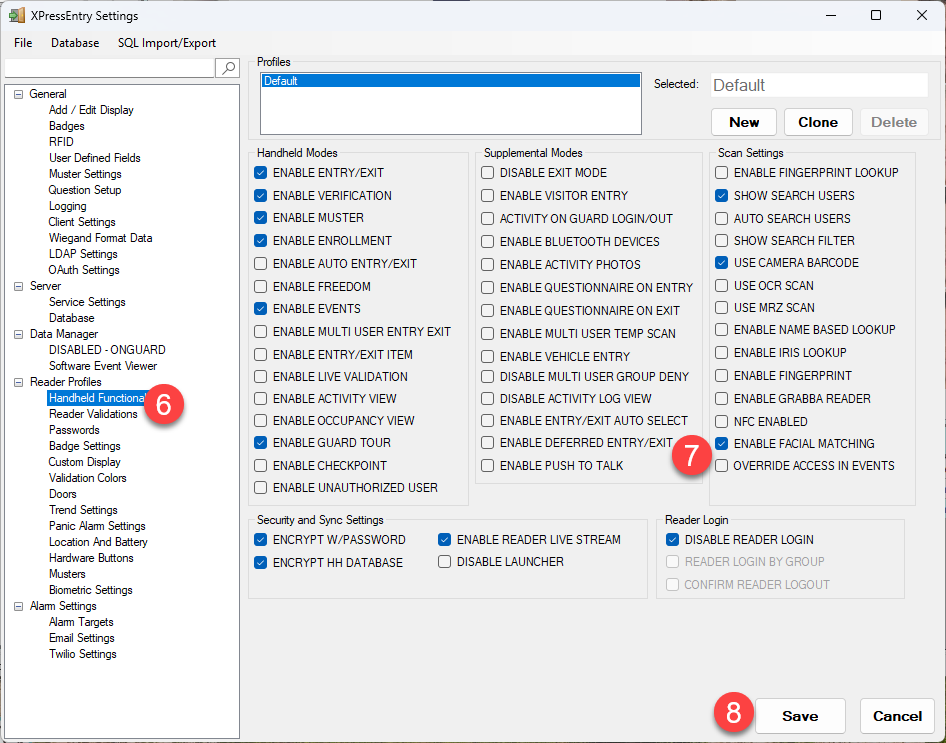Open the File menu
Image resolution: width=946 pixels, height=743 pixels.
(23, 43)
